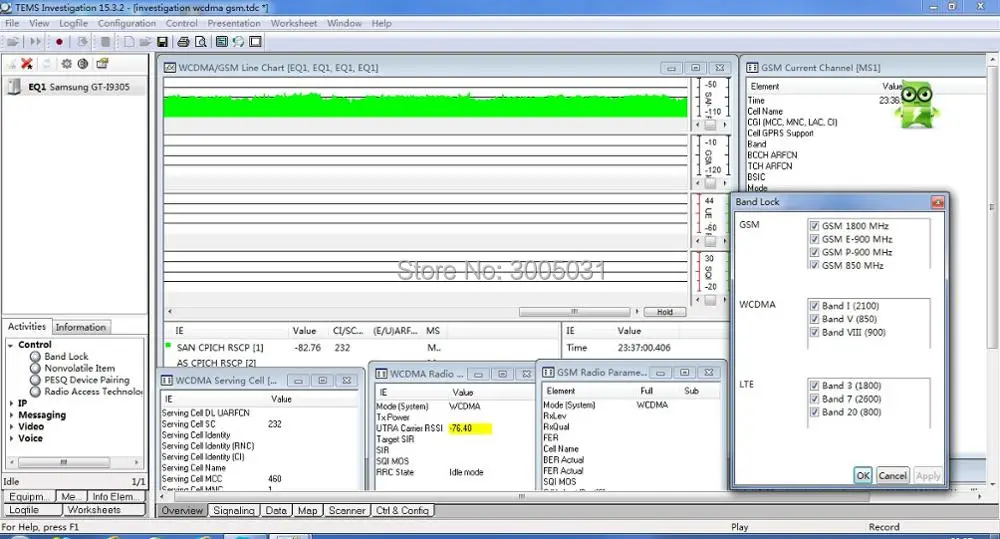
Task: Close the Band Lock dialog
Action: (938, 202)
